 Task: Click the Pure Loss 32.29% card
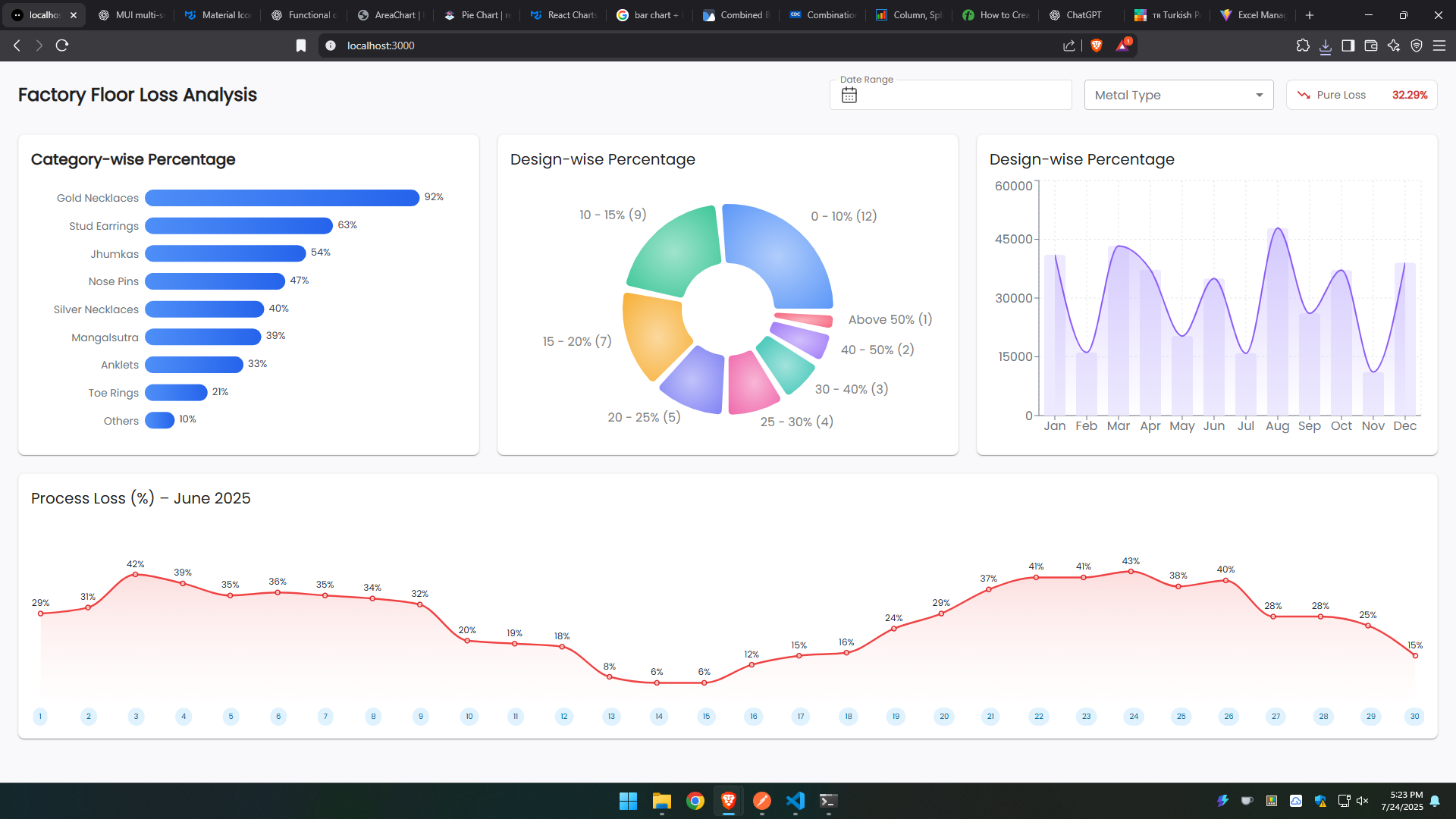1361,95
